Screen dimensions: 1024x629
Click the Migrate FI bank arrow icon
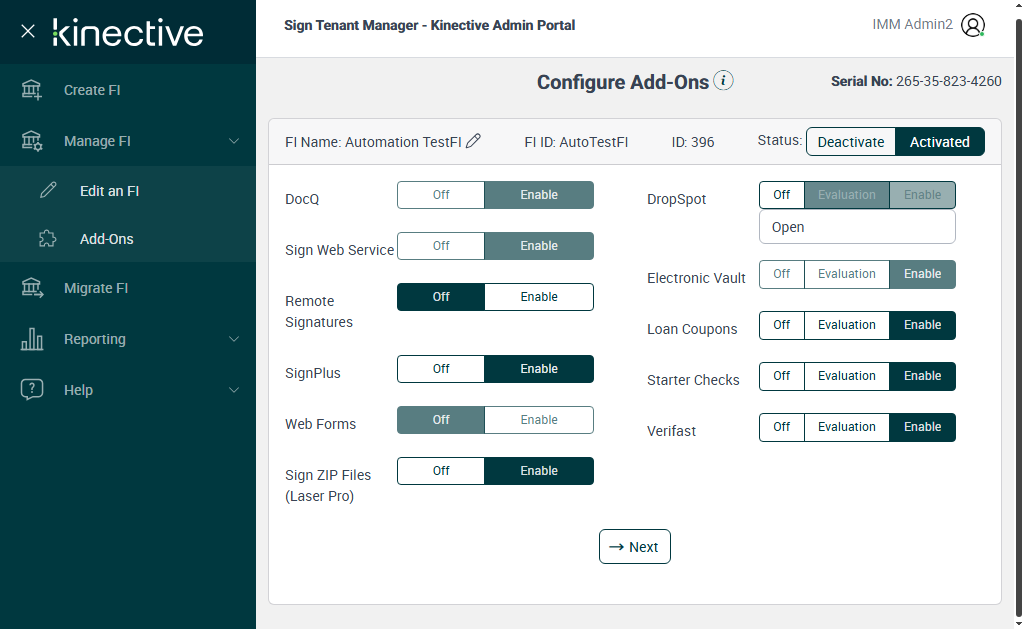point(31,288)
